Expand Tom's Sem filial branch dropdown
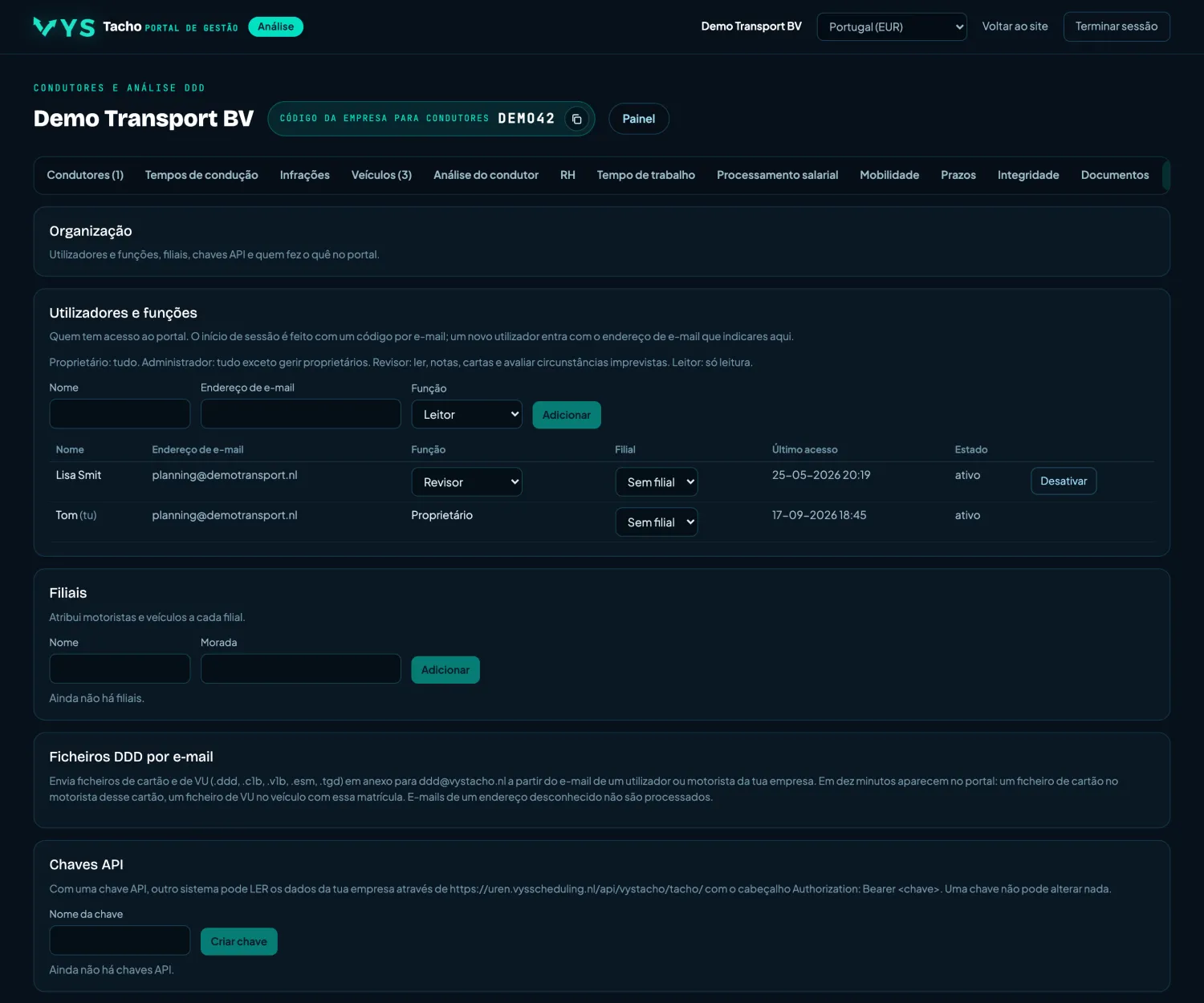Screen dimensions: 1204x1003 (x=657, y=522)
